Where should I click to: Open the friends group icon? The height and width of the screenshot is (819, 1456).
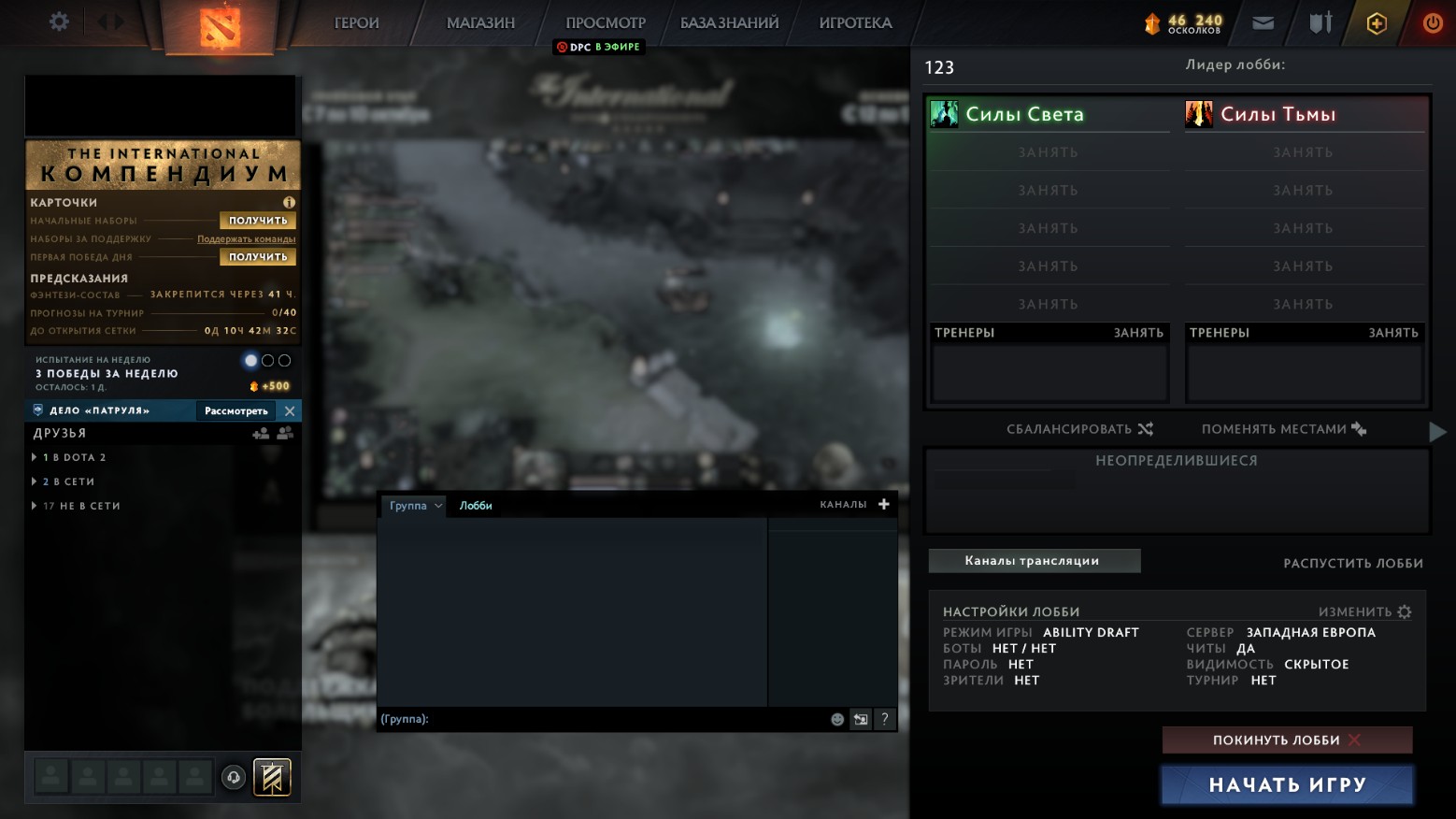[285, 433]
